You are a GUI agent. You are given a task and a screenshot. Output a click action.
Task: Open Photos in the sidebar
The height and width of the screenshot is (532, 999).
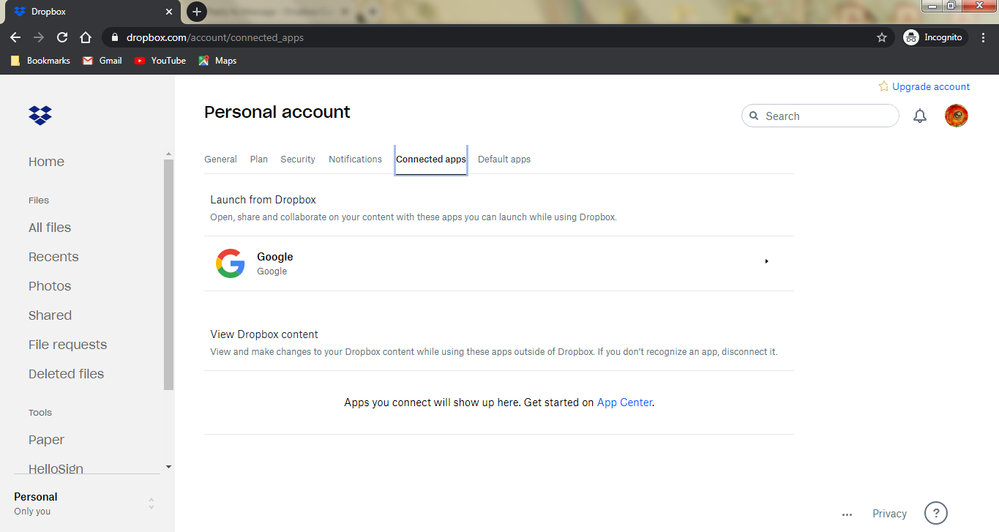[50, 286]
